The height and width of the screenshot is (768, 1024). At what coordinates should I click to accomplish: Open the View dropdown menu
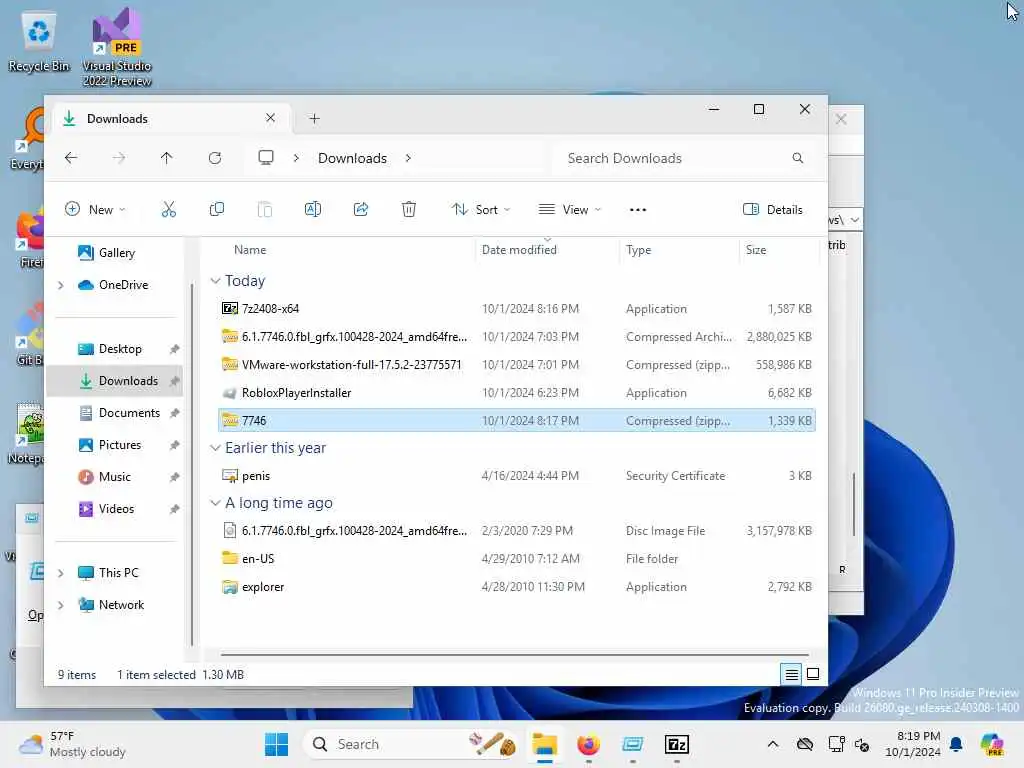[569, 210]
